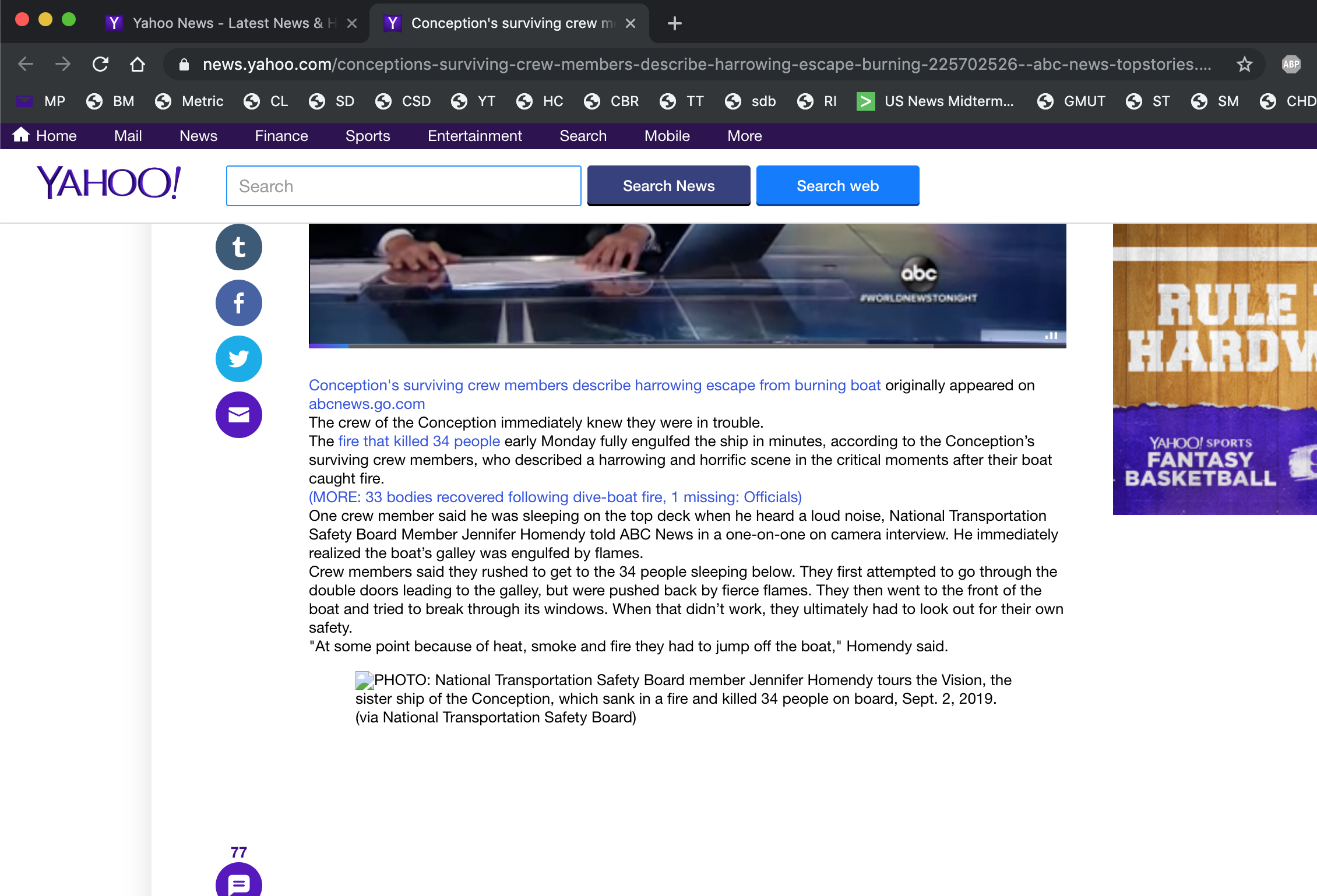Screen dimensions: 1317x896
Task: Open the SD bookmark
Action: [332, 101]
